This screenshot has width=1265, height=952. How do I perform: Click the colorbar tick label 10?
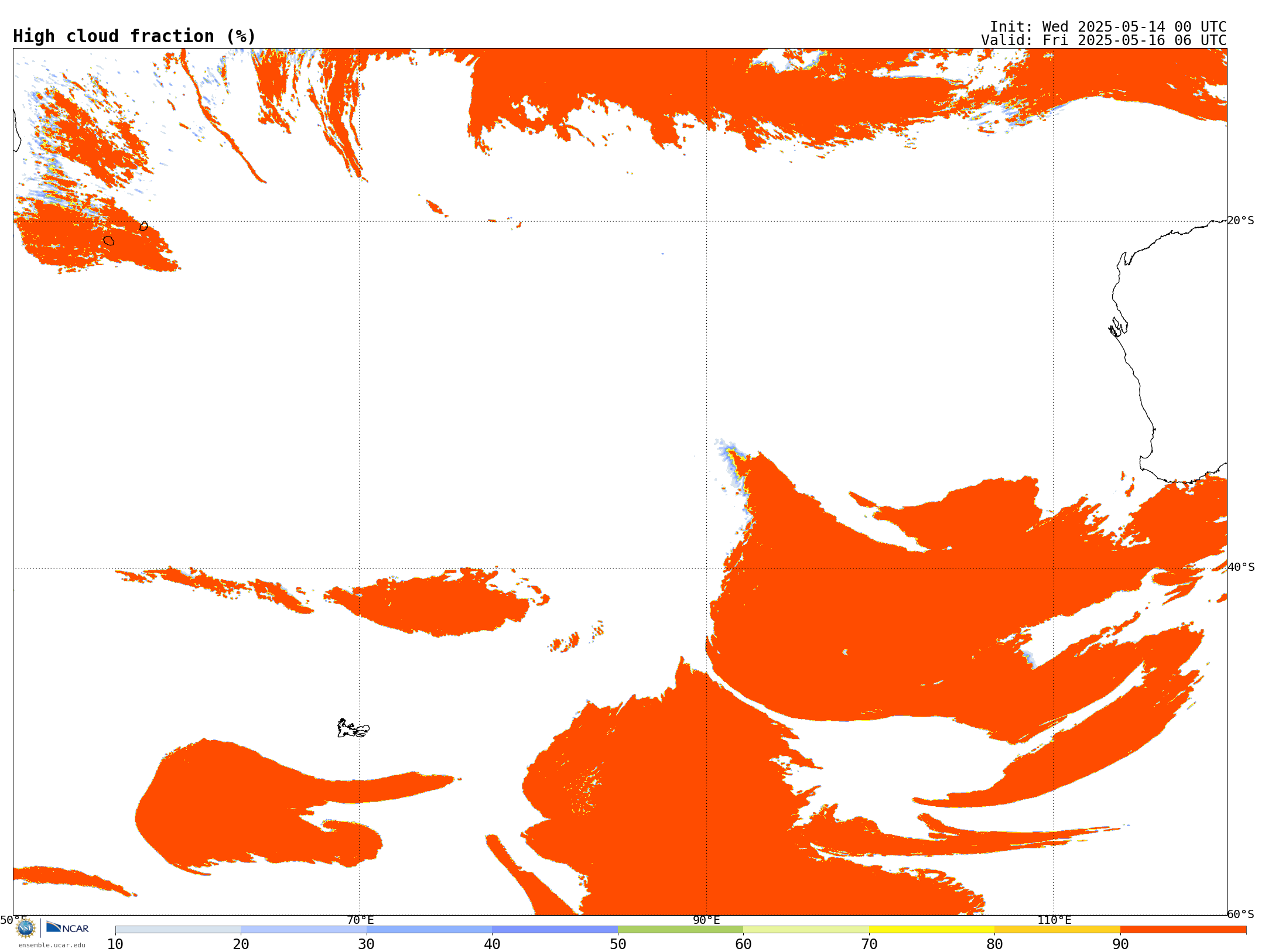tap(115, 944)
